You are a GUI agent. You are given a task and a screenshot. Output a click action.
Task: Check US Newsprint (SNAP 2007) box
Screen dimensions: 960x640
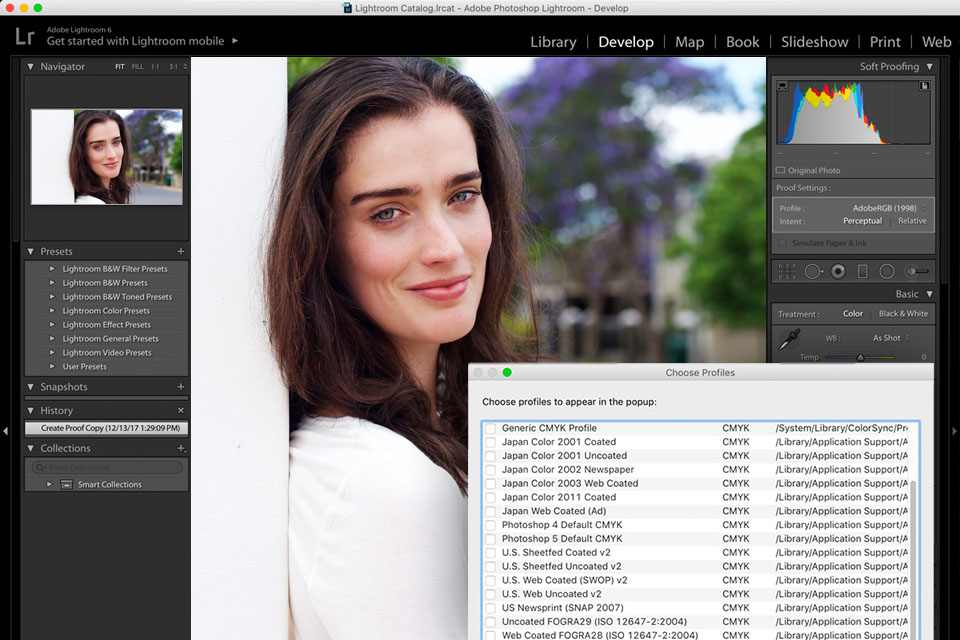tap(490, 608)
